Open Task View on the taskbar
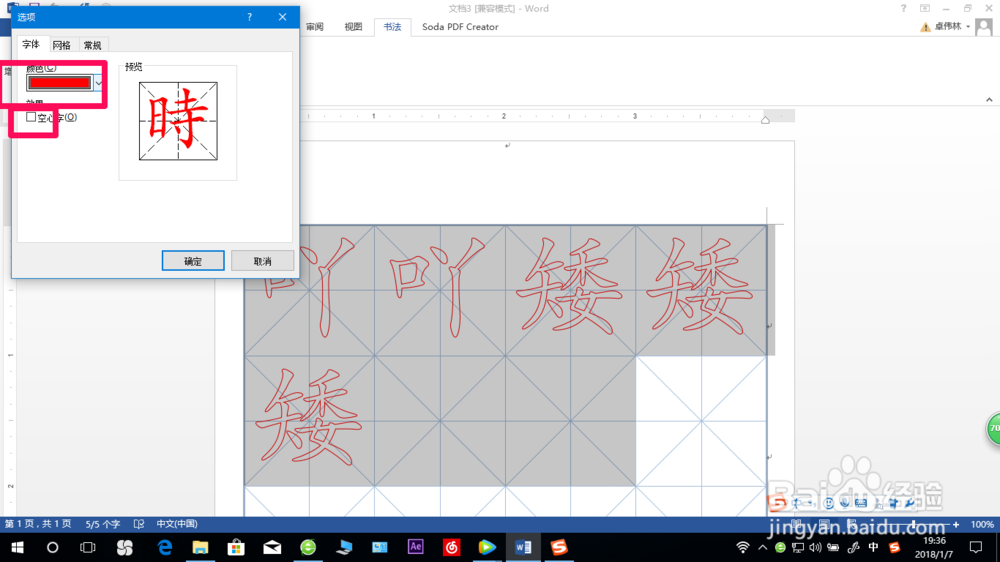Screen dimensions: 1000x562 [87, 547]
